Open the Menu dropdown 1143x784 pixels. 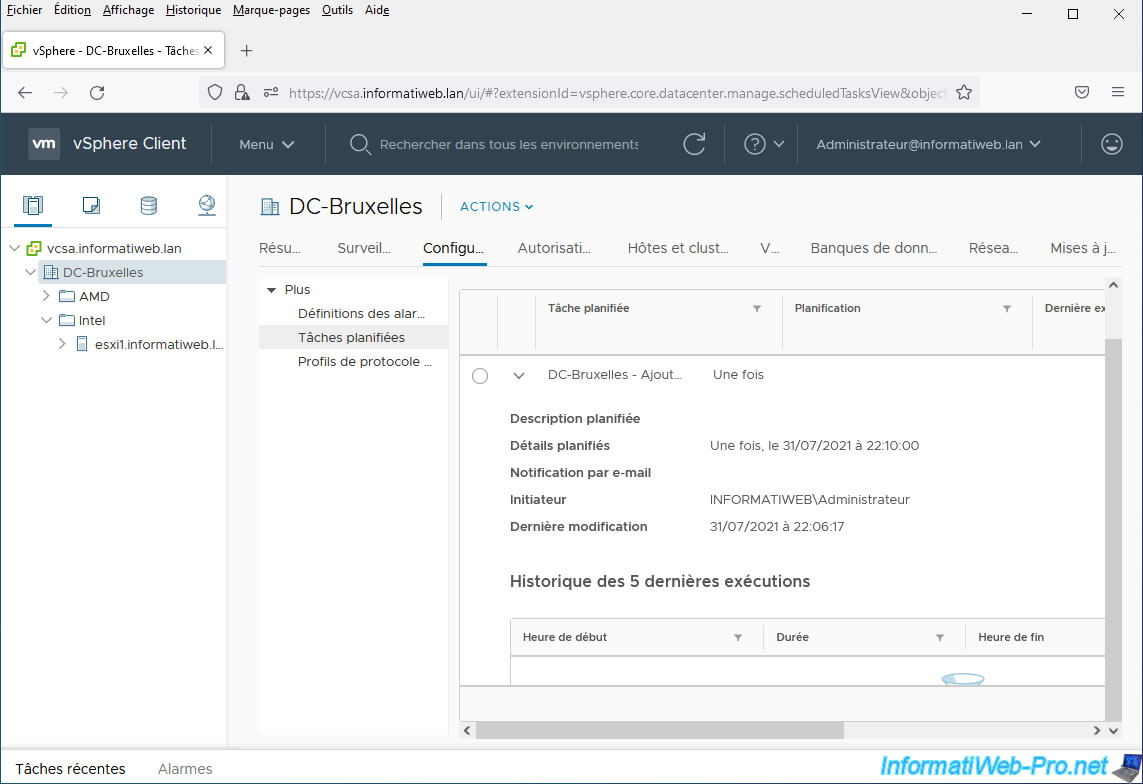(x=267, y=144)
